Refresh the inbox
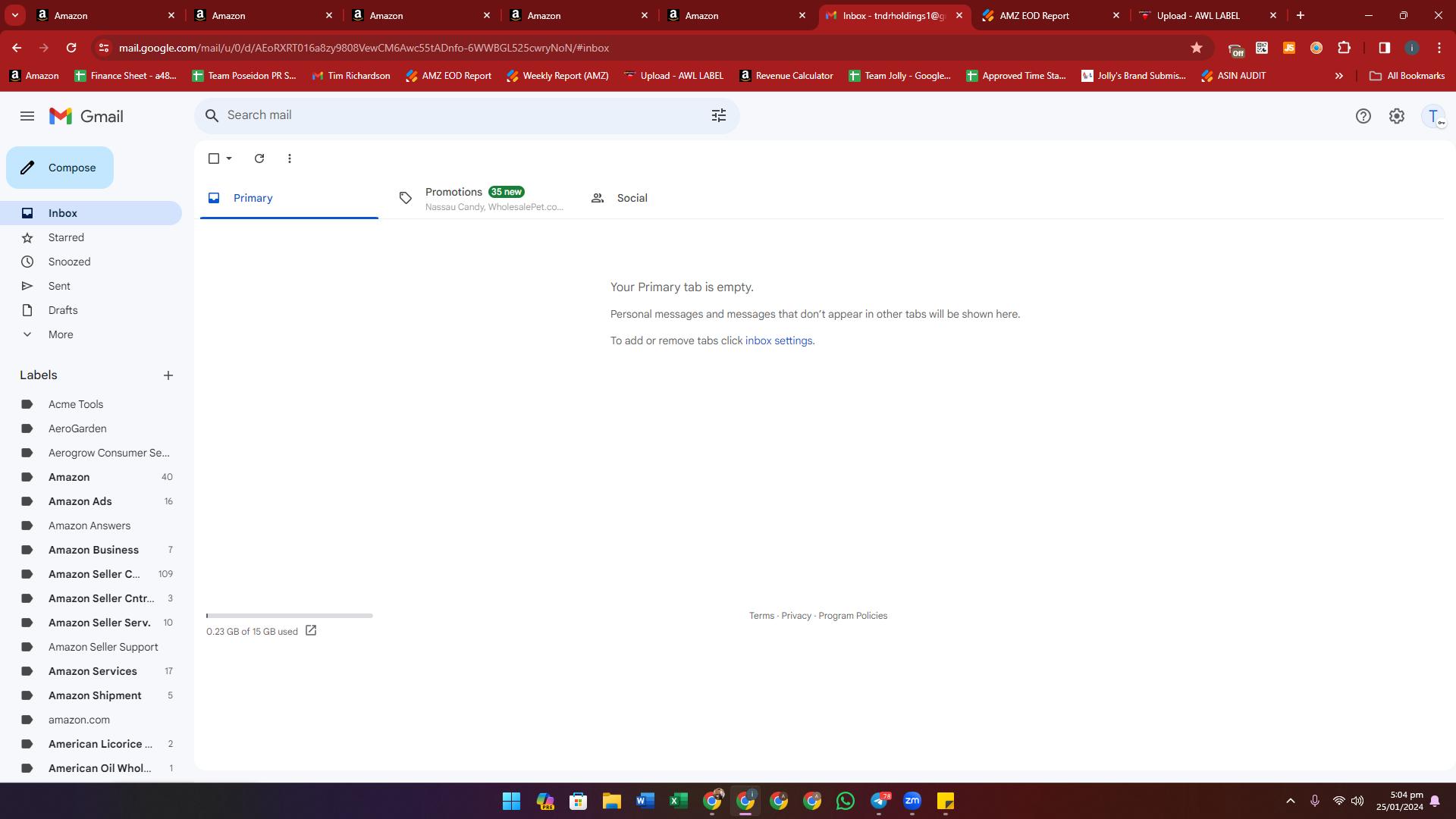The height and width of the screenshot is (819, 1456). 259,158
